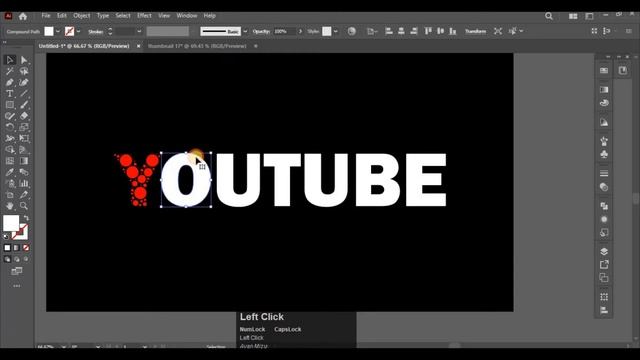Select the Perspective Grid tool
Image resolution: width=640 pixels, height=360 pixels.
[24, 150]
